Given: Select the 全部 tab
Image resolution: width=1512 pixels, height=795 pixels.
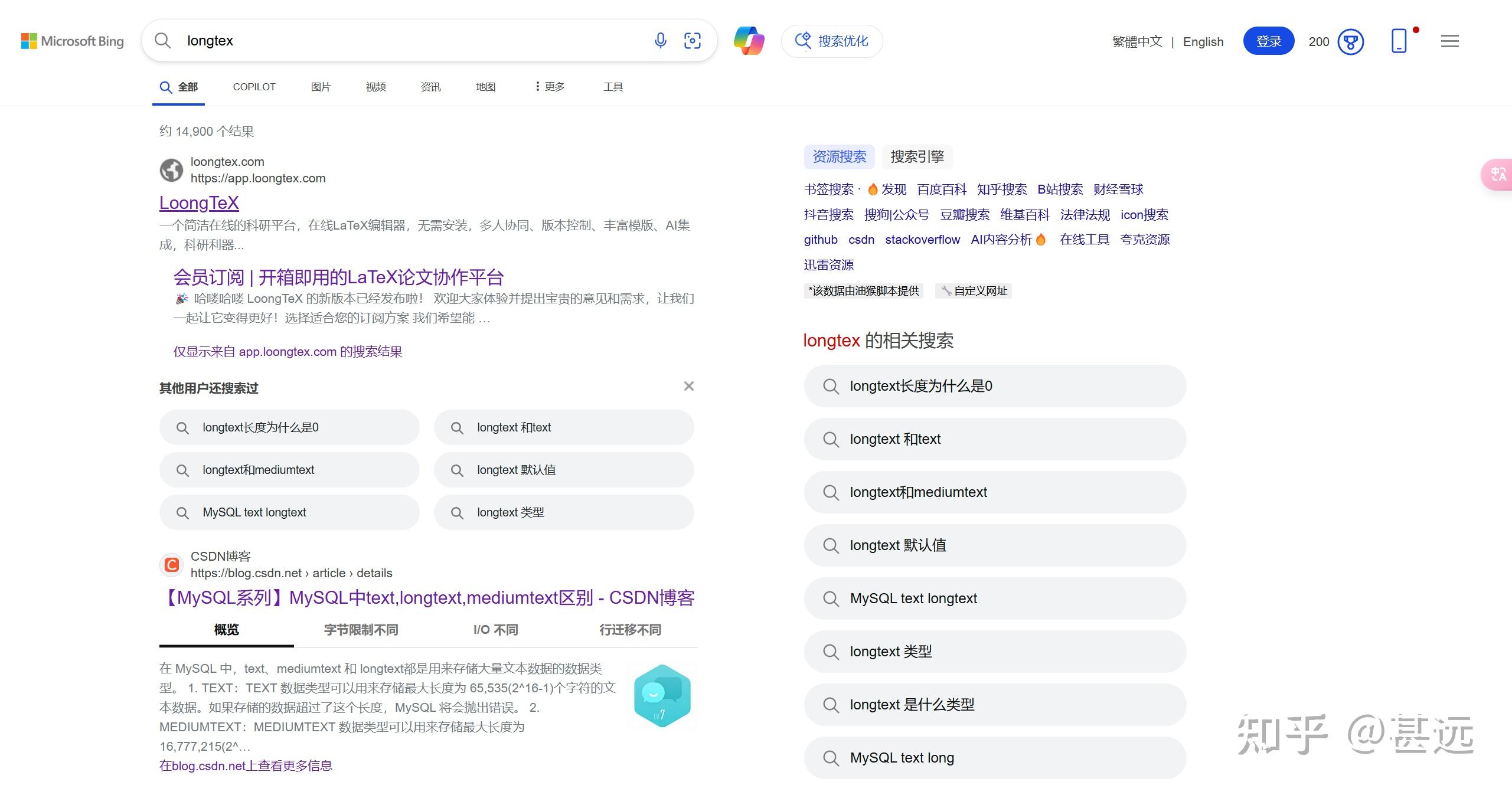Looking at the screenshot, I should [179, 87].
